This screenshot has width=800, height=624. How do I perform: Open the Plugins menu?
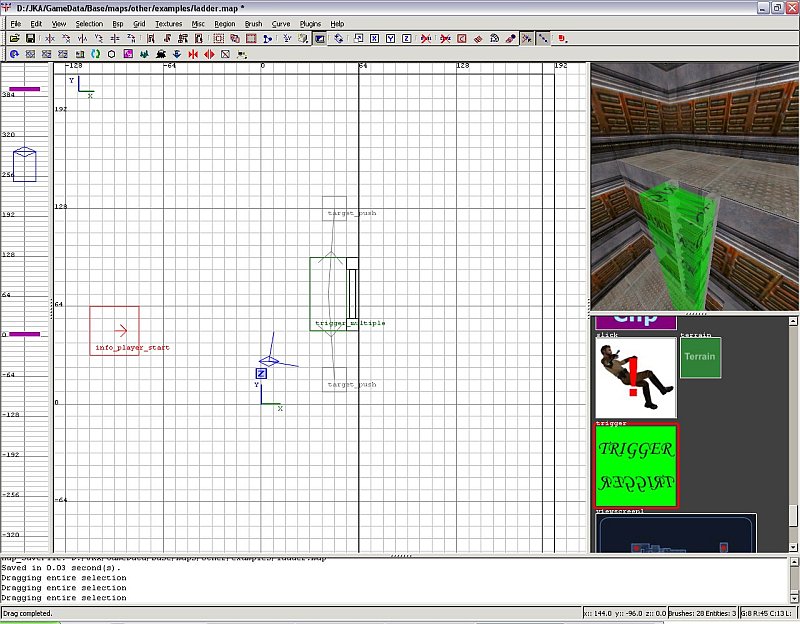coord(310,23)
